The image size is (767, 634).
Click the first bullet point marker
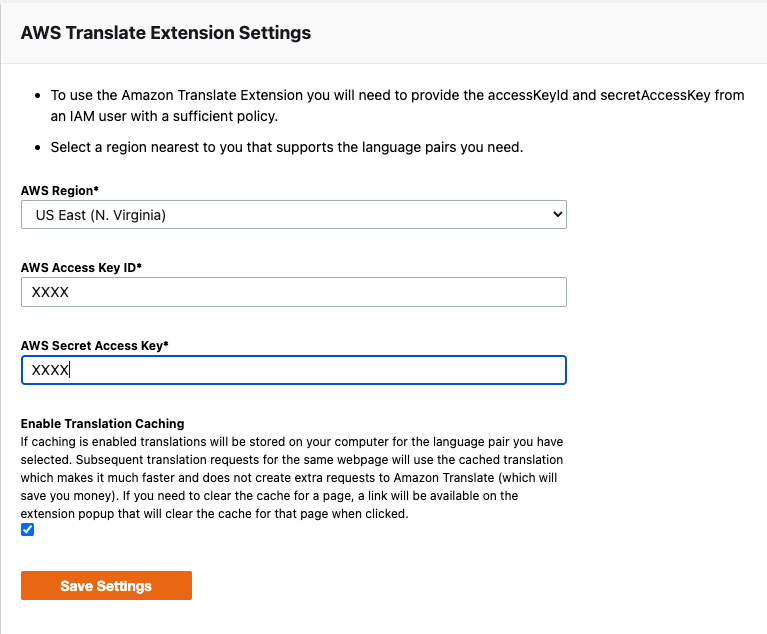click(x=37, y=97)
